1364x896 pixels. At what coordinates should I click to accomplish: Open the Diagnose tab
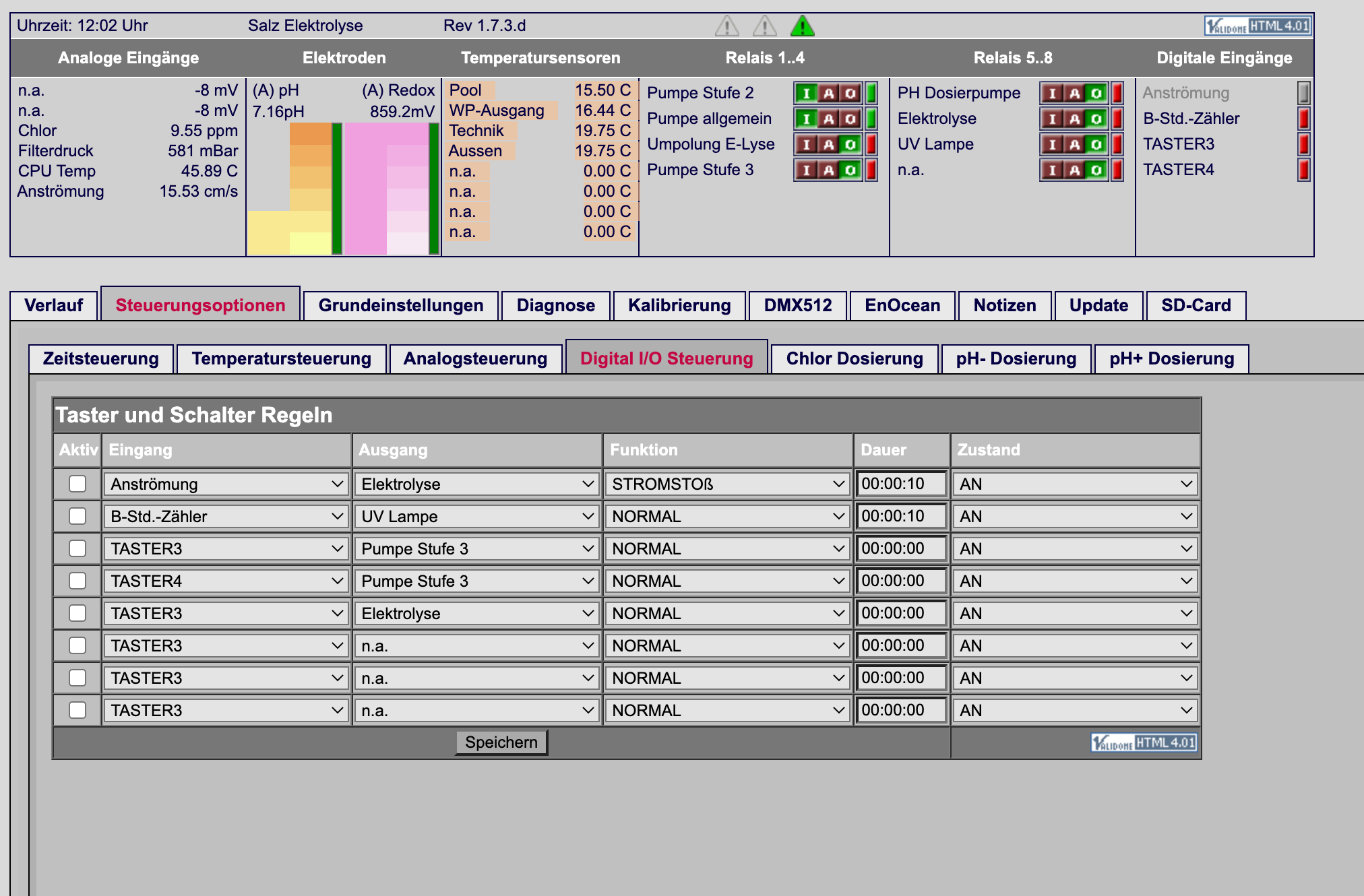click(556, 305)
